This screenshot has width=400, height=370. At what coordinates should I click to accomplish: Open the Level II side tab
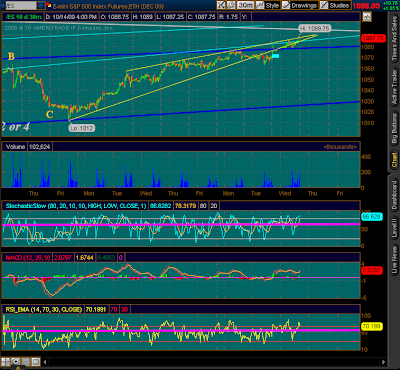pos(394,227)
